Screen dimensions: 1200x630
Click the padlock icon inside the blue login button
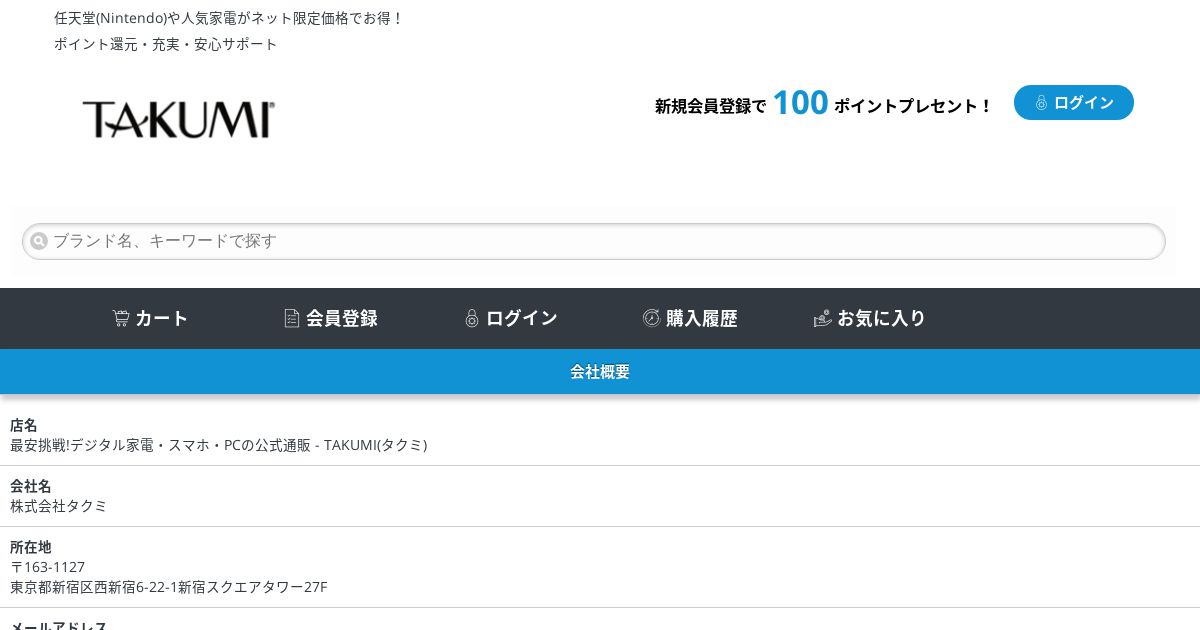(1041, 103)
